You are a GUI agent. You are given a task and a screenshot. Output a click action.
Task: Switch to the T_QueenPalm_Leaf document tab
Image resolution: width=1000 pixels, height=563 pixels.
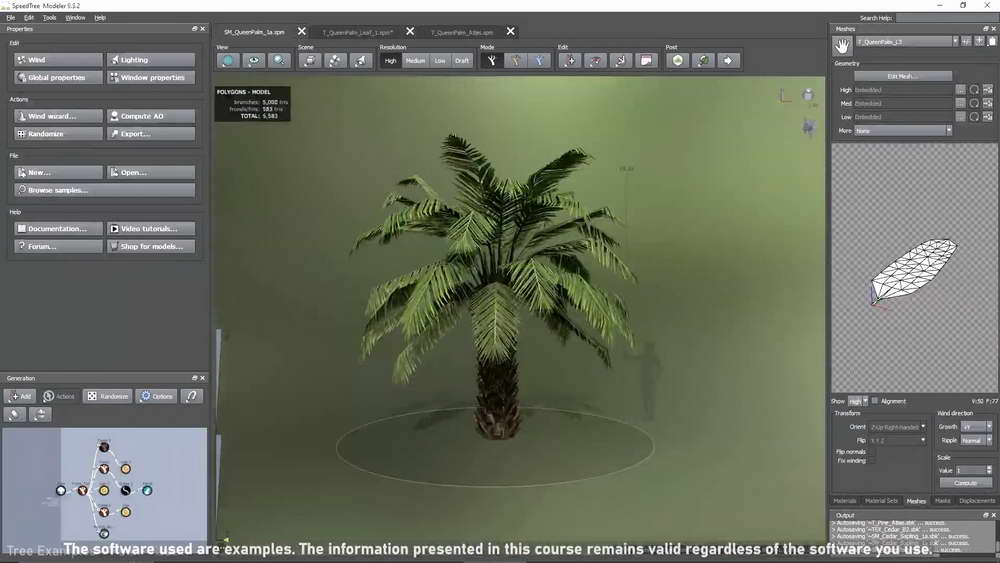pos(357,32)
